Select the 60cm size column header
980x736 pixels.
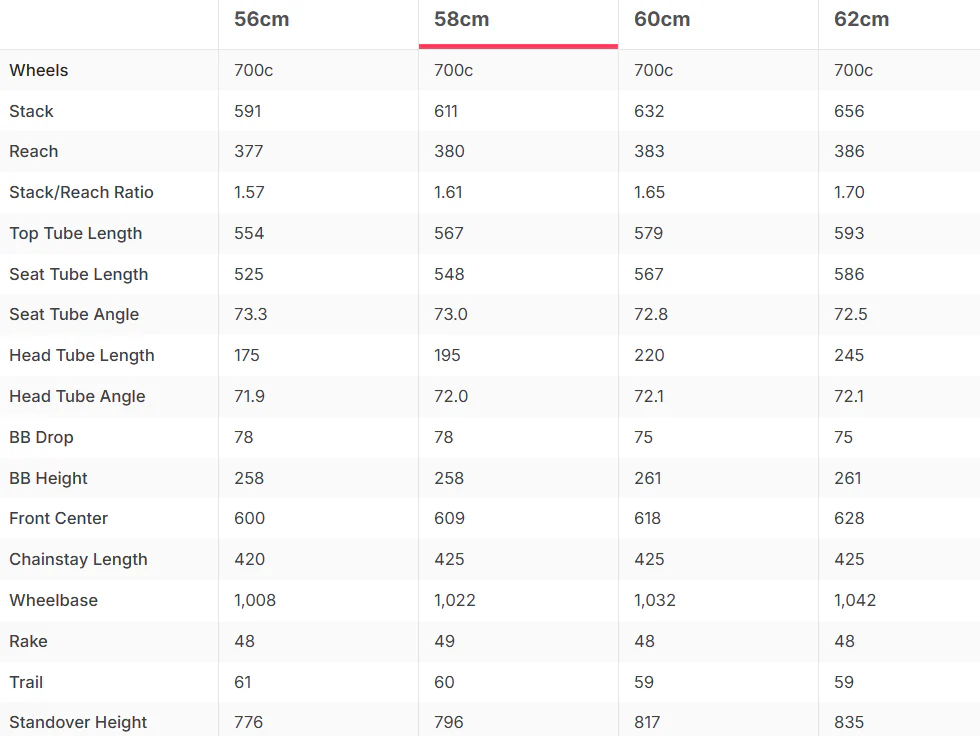pos(662,19)
